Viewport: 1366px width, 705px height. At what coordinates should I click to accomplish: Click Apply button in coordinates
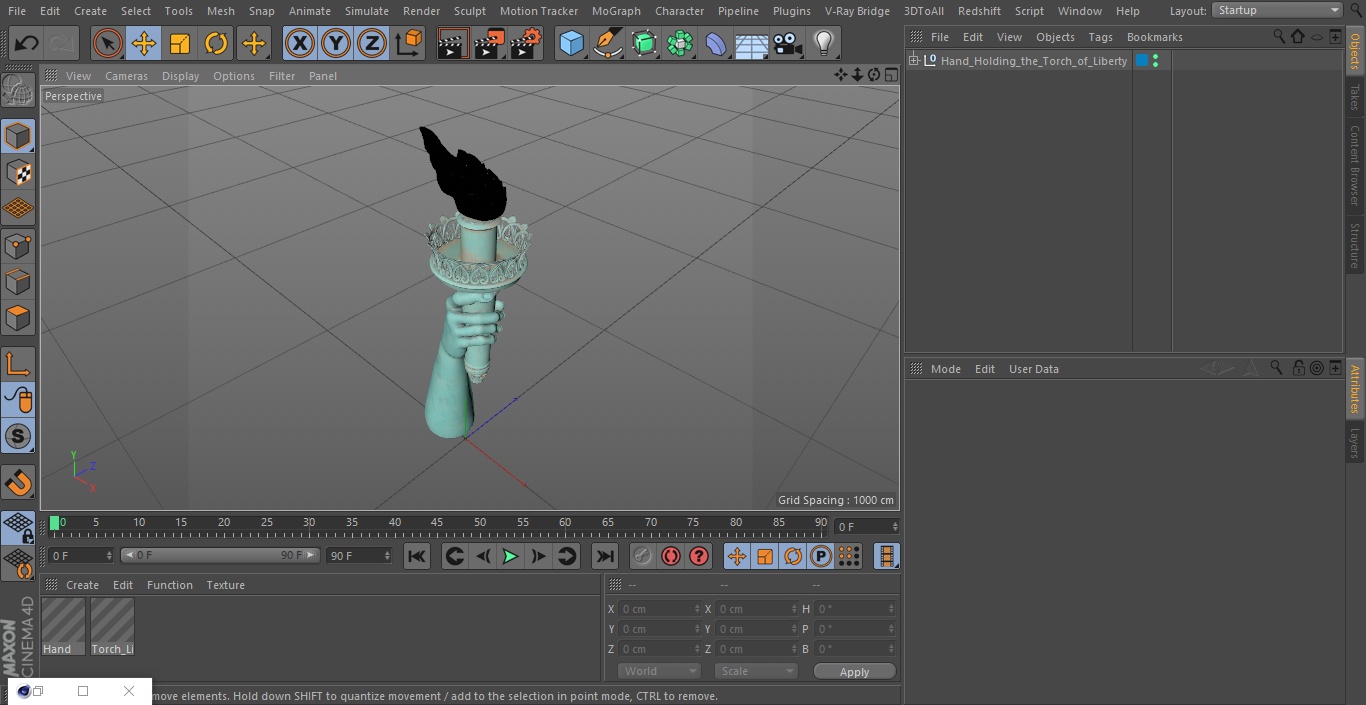854,672
